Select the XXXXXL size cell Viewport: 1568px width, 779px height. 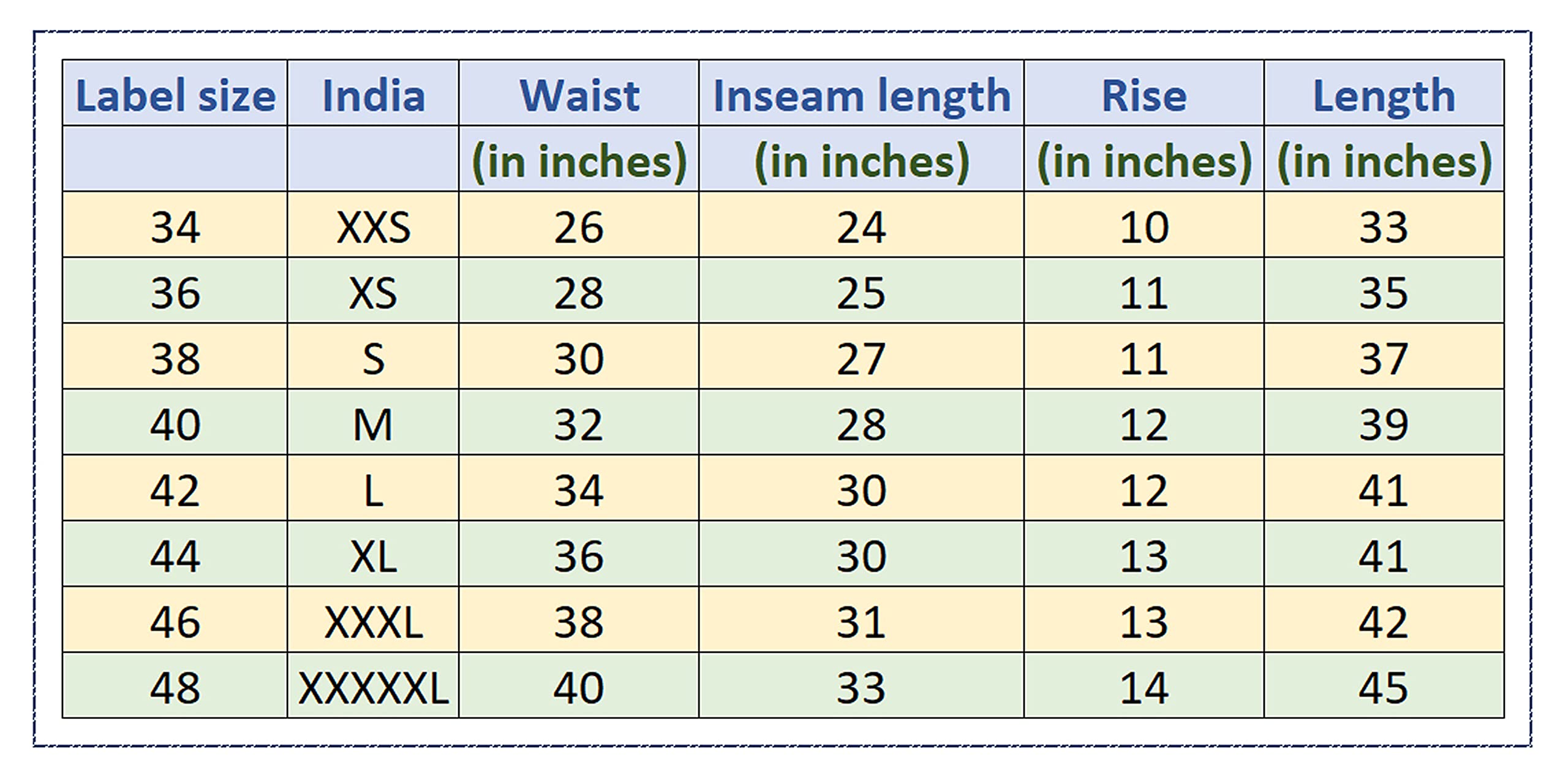[373, 687]
